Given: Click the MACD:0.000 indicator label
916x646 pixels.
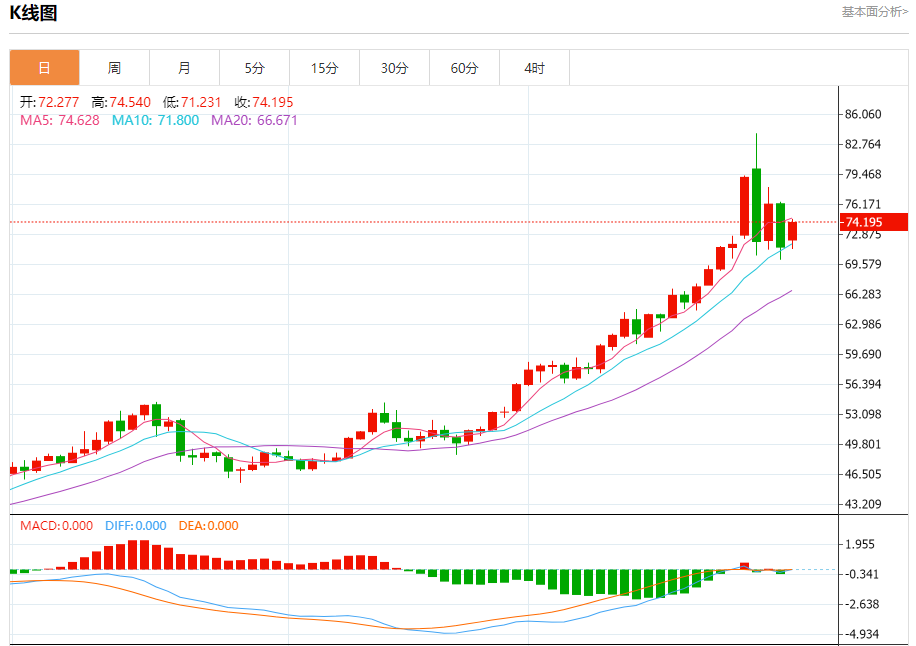Looking at the screenshot, I should (57, 526).
